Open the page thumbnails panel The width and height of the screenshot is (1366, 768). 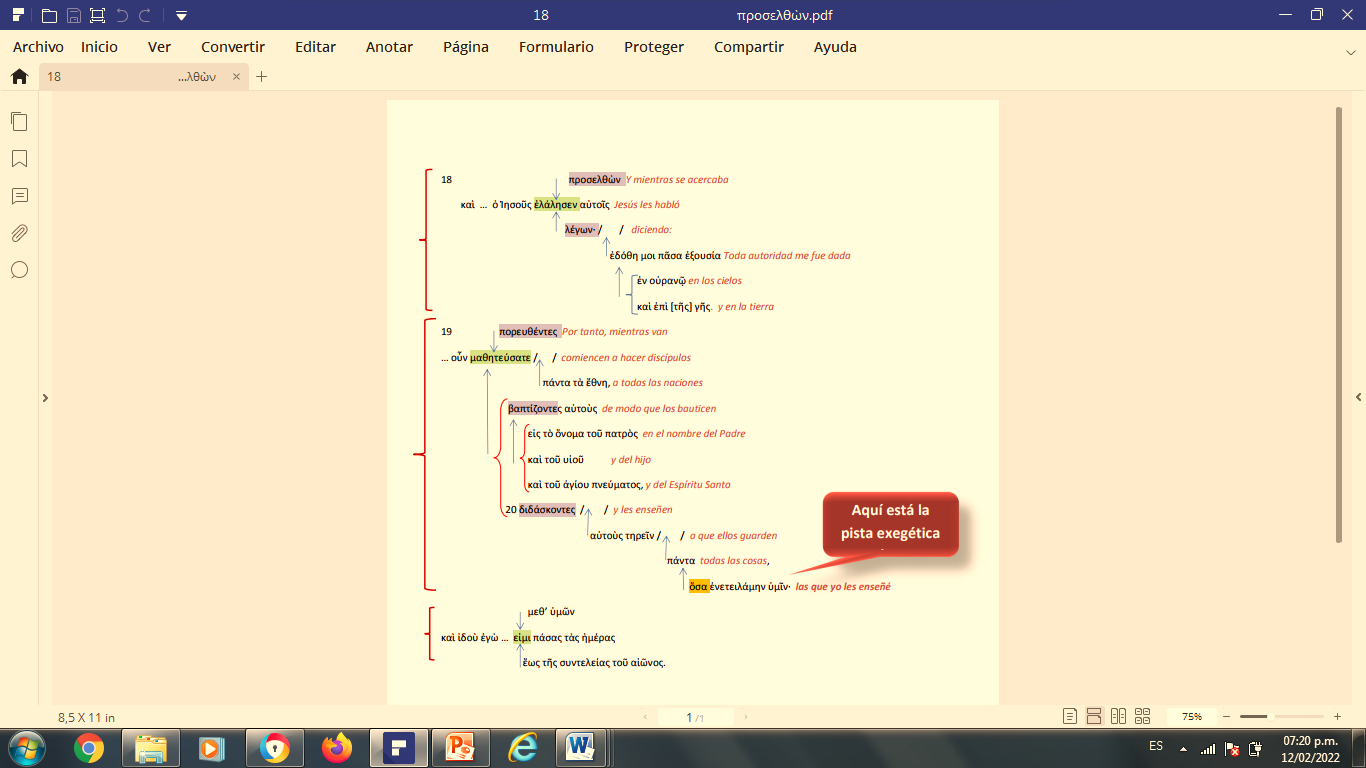tap(19, 121)
